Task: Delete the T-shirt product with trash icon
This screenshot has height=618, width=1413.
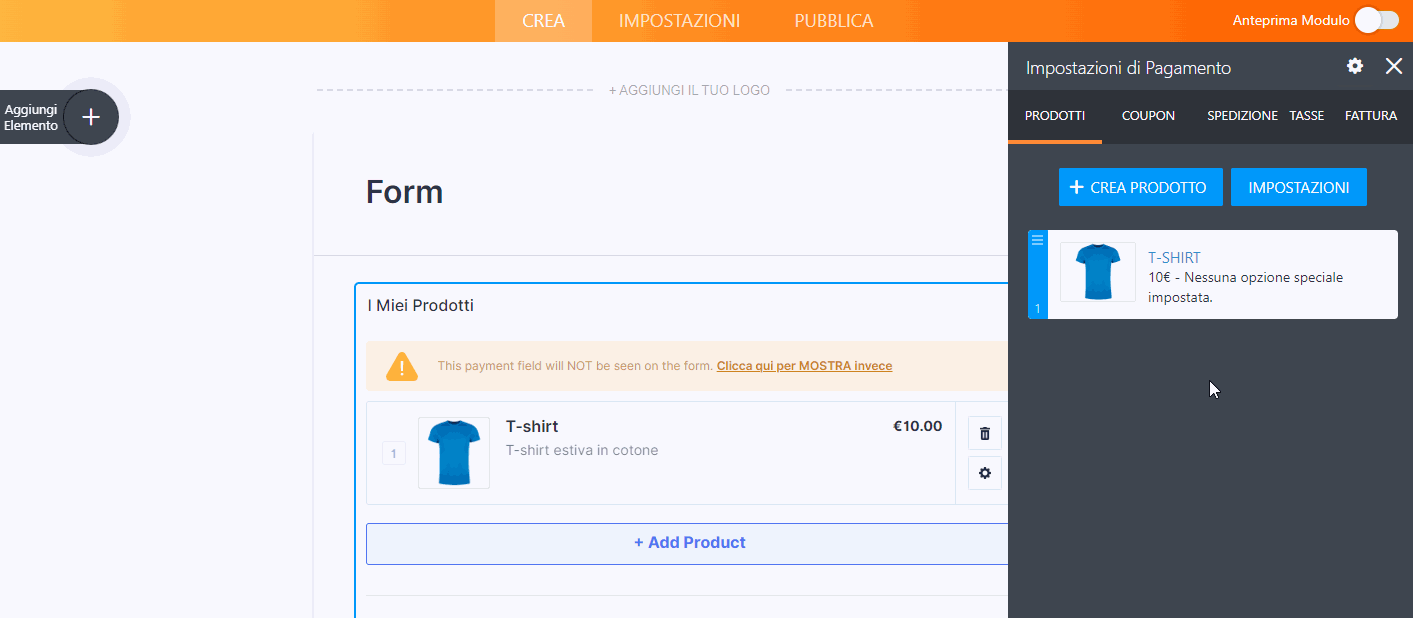Action: coord(985,433)
